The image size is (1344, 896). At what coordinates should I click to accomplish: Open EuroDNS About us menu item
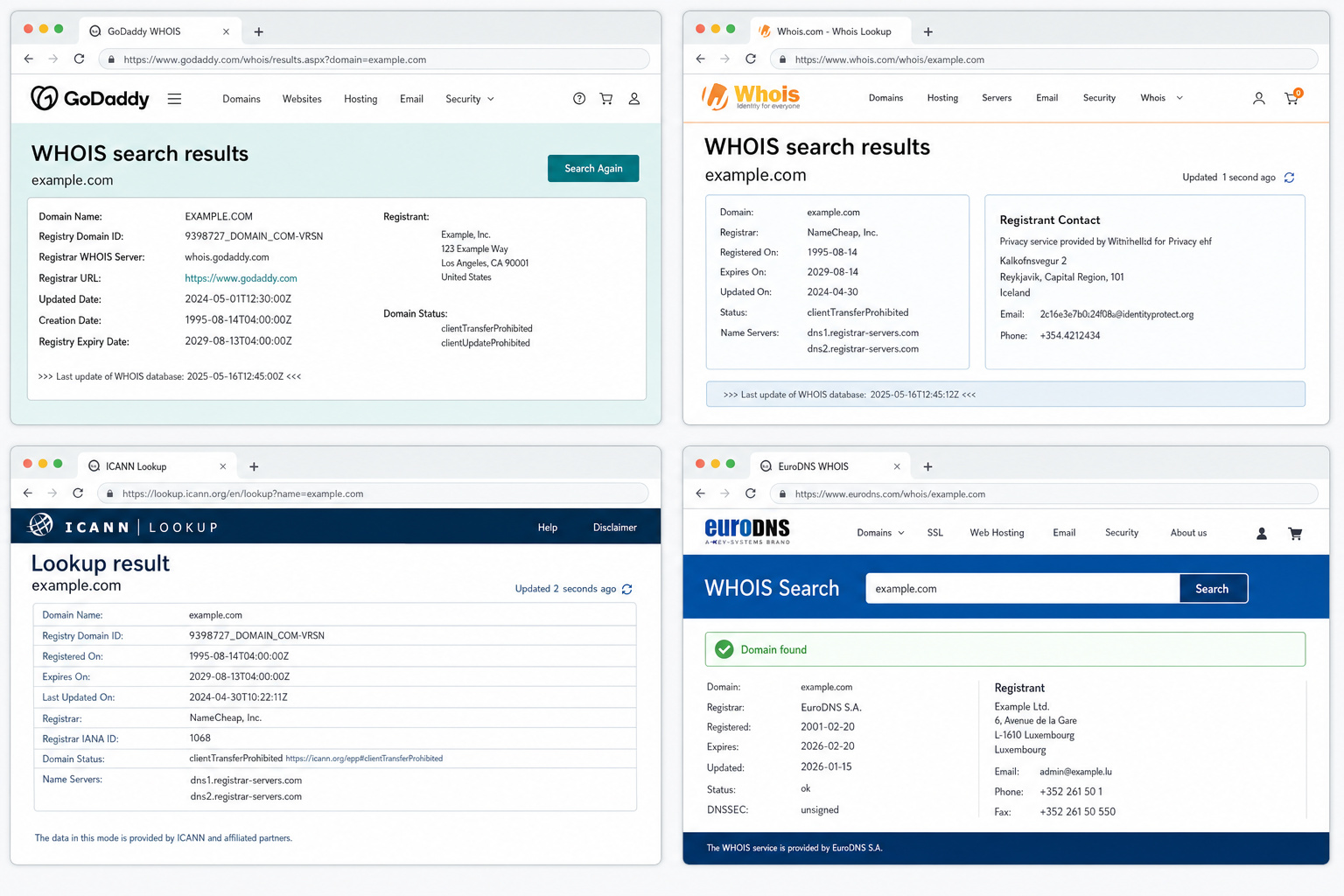(1188, 533)
